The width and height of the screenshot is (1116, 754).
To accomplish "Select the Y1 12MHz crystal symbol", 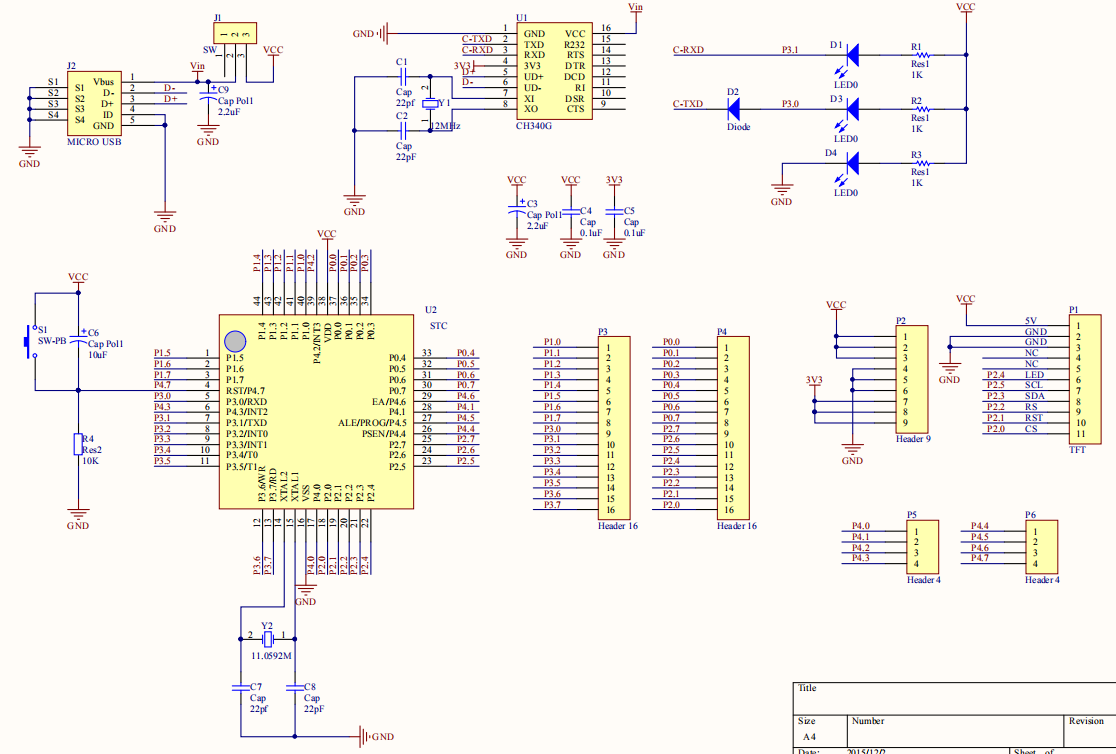I will point(430,104).
